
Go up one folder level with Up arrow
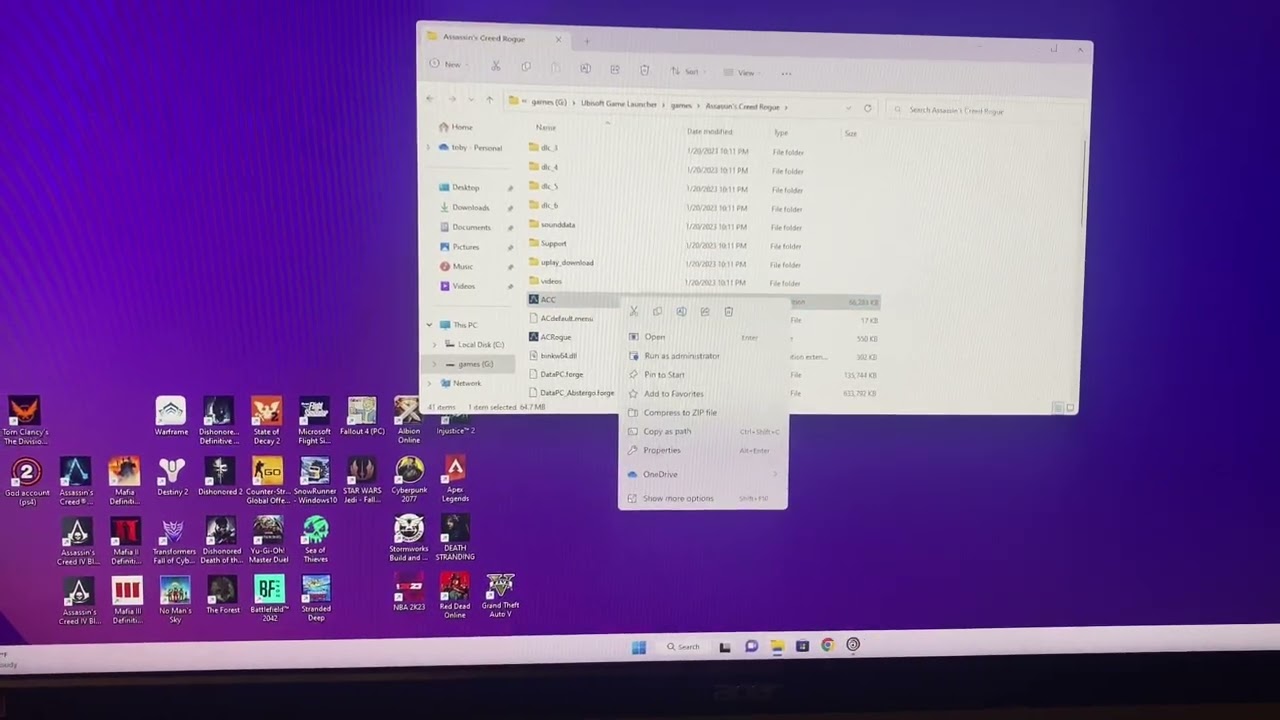[489, 99]
